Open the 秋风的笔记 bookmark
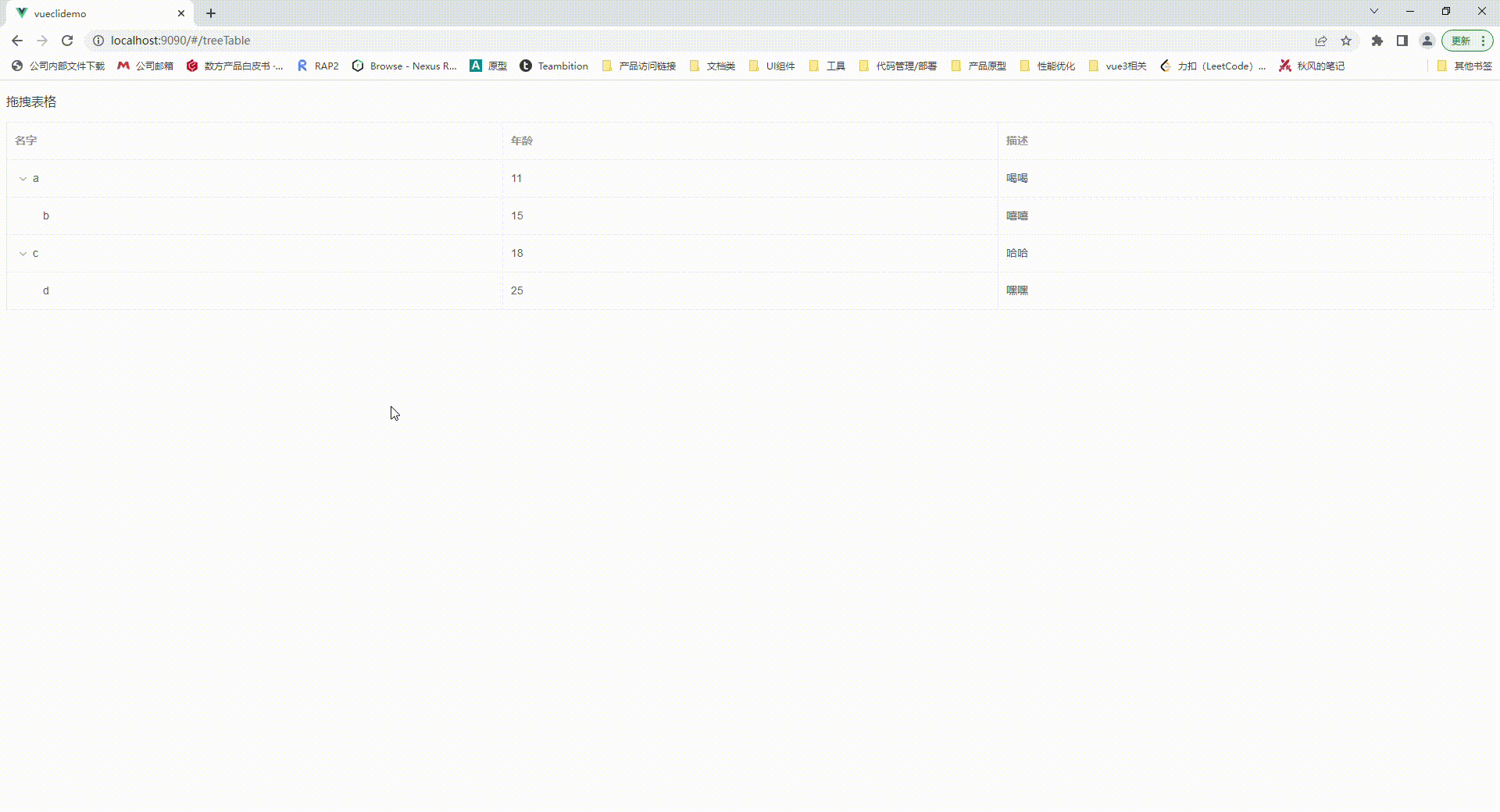The width and height of the screenshot is (1500, 812). pyautogui.click(x=1312, y=66)
